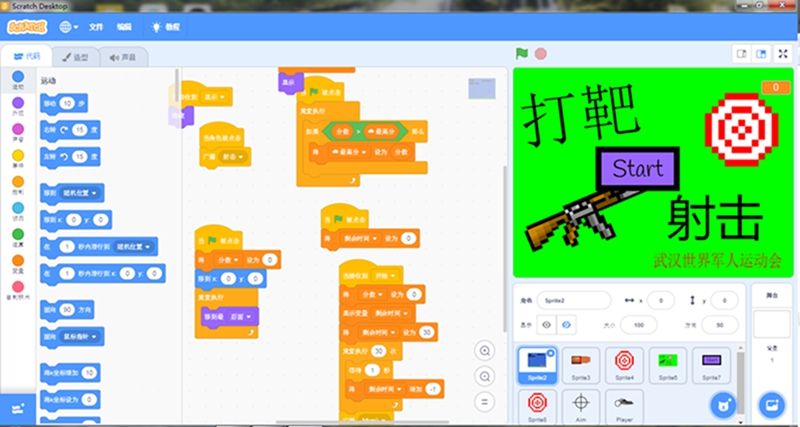Switch to the 声音 (Sounds) tab
Screen dimensions: 800x427
point(123,57)
